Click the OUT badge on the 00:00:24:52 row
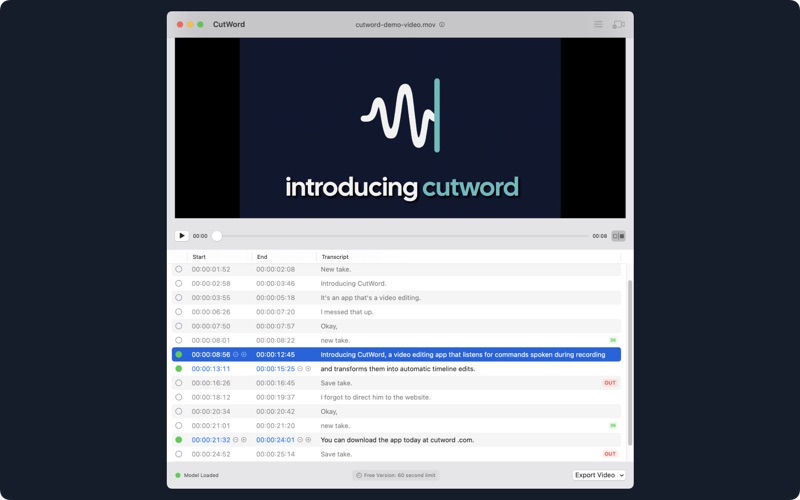The image size is (800, 500). pyautogui.click(x=610, y=454)
